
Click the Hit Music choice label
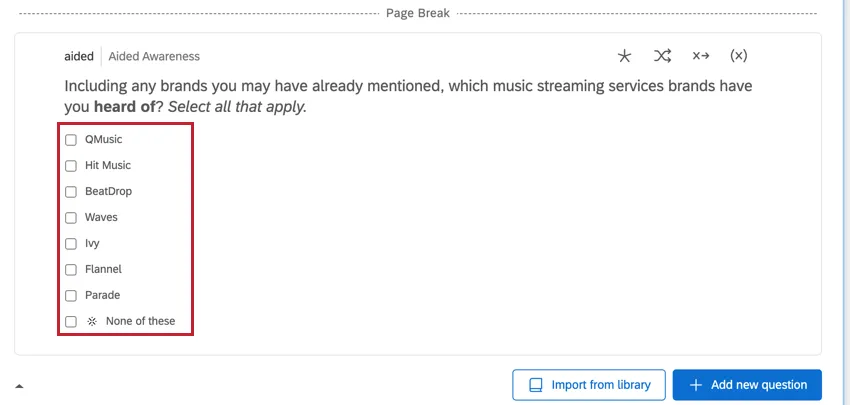click(x=108, y=166)
